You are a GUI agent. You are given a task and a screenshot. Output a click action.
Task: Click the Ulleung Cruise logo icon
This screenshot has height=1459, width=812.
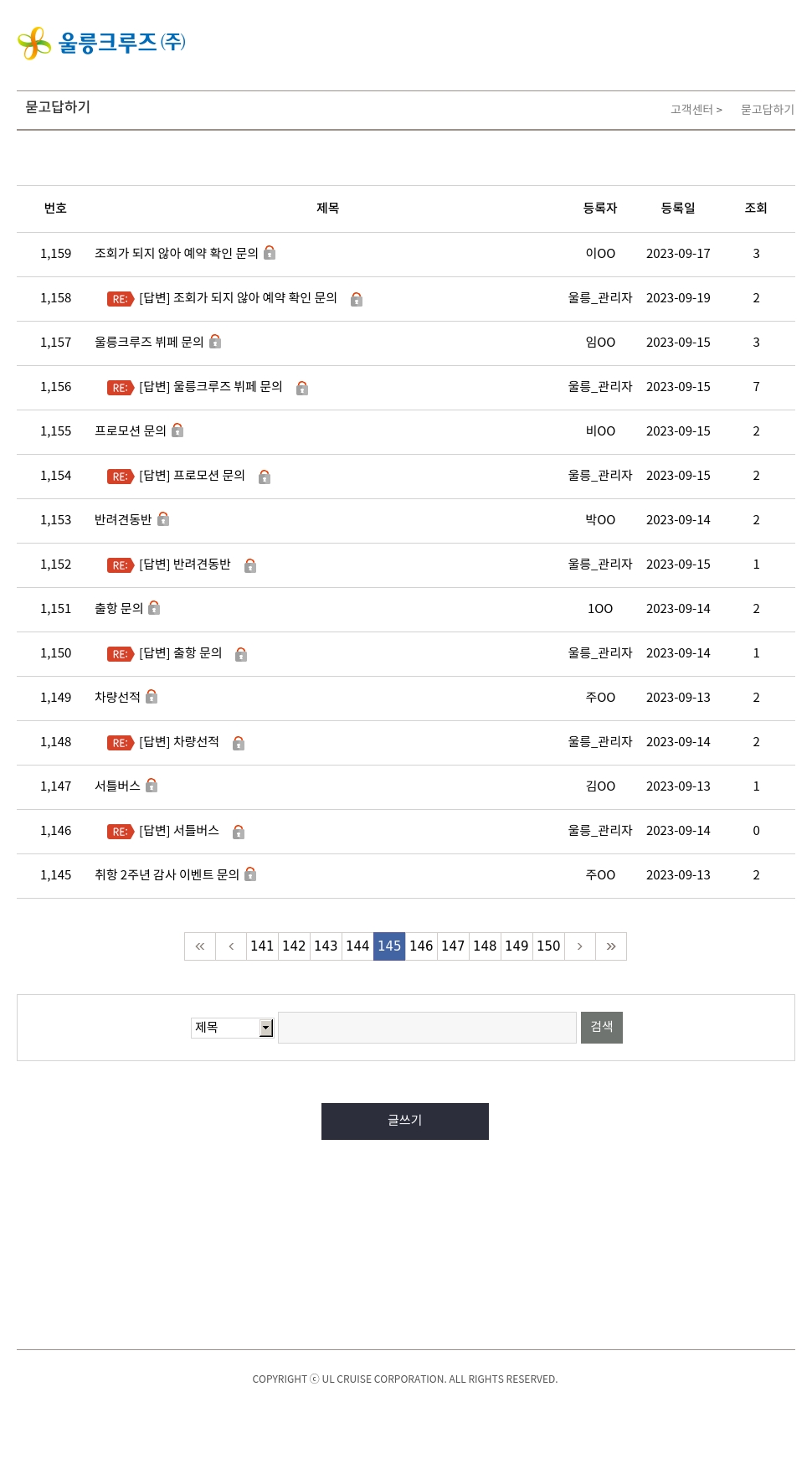click(34, 43)
